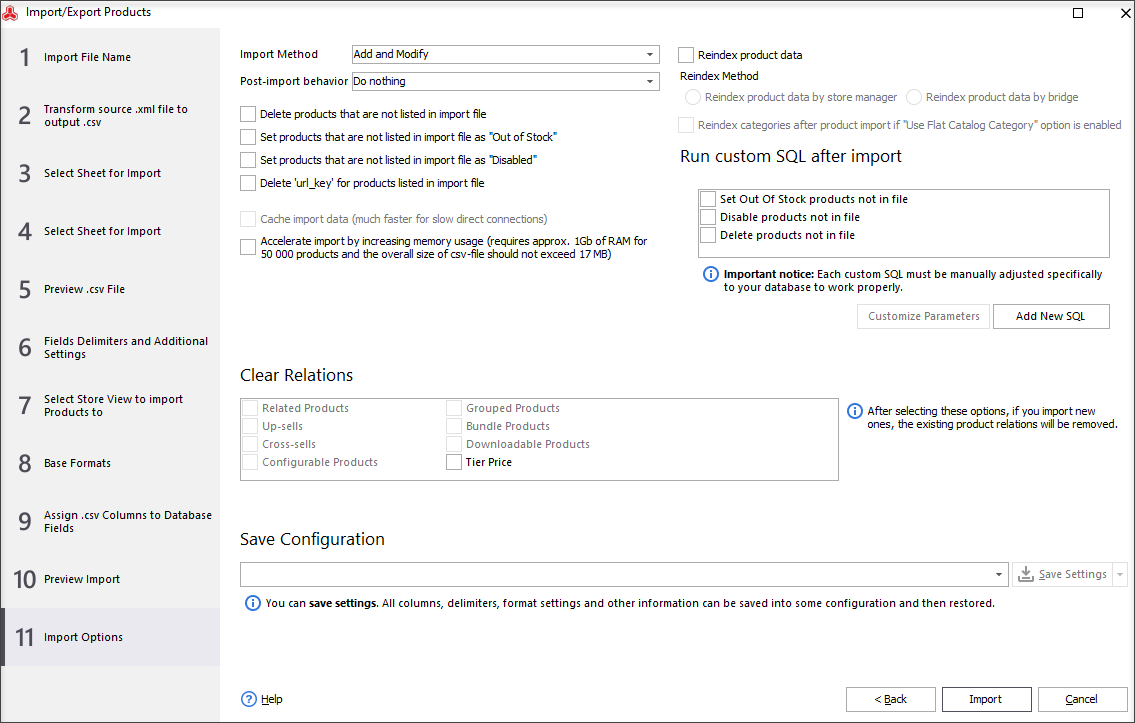The image size is (1135, 723).
Task: Open step 8 Base Formats
Action: 111,463
